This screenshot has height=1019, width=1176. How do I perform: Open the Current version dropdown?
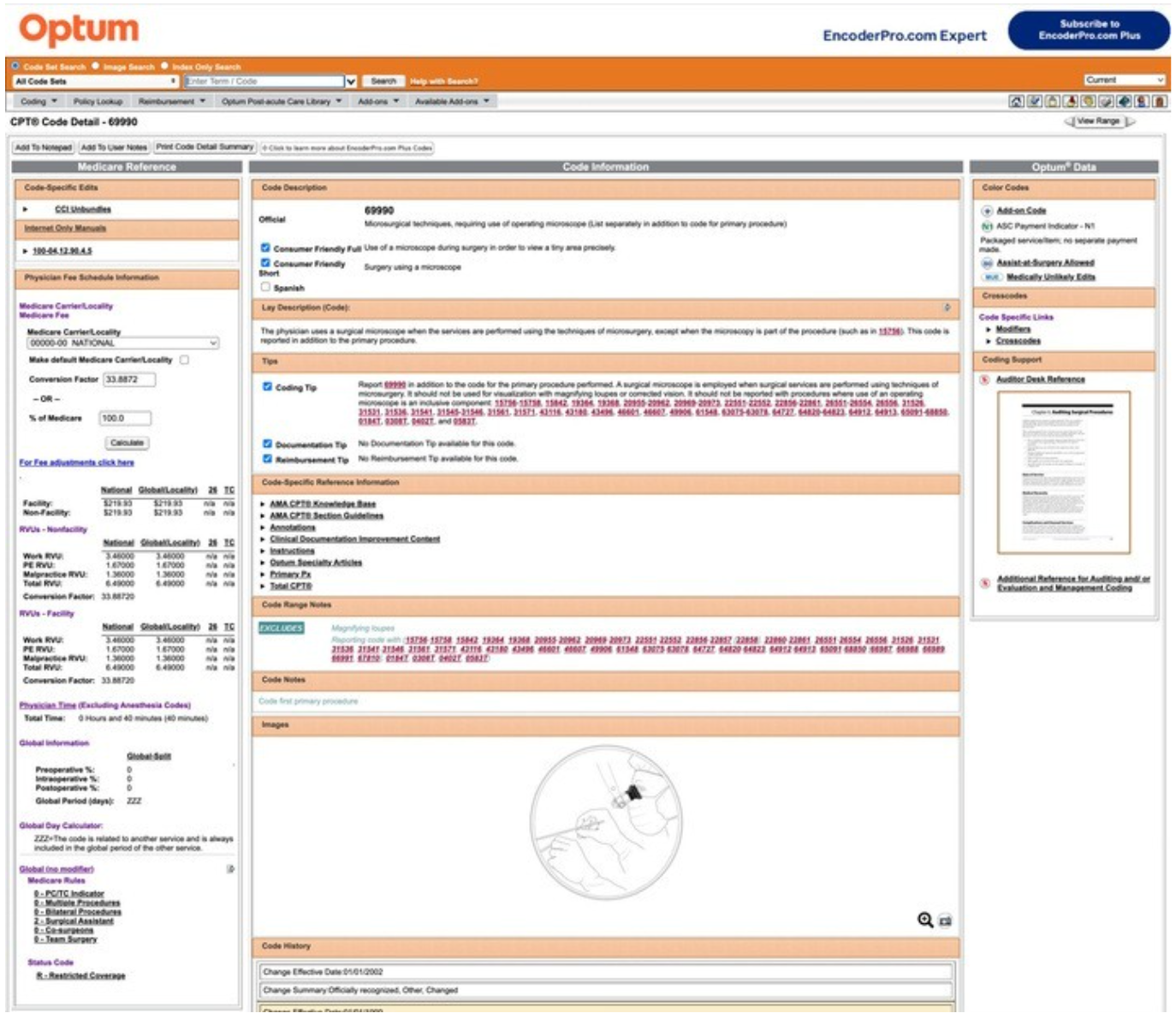(x=1125, y=80)
